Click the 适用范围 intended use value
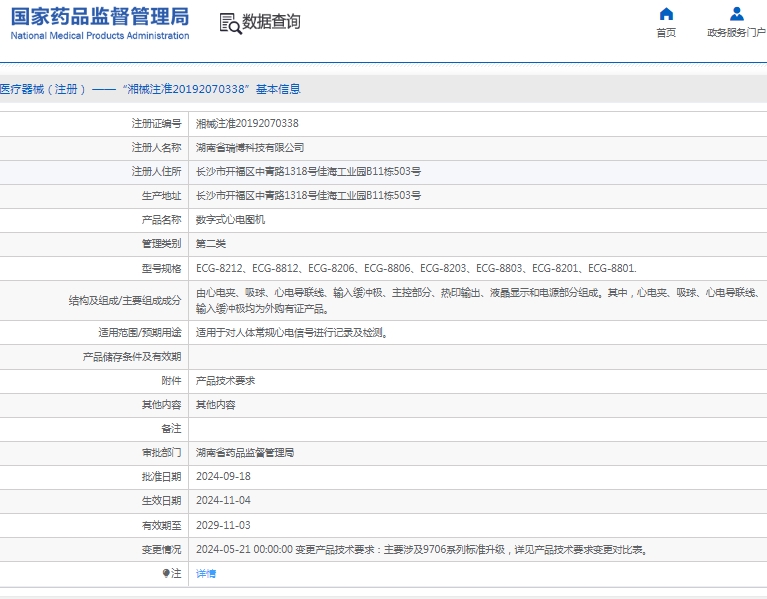 pos(292,333)
